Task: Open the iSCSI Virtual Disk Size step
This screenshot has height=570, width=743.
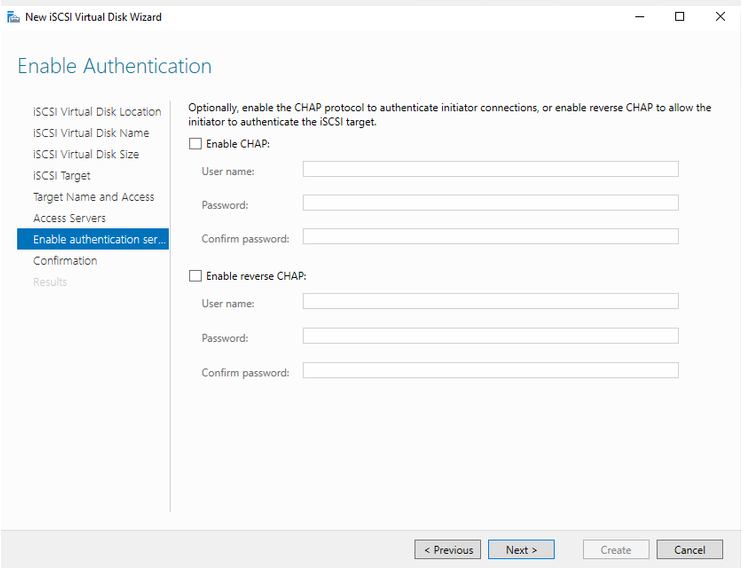Action: [86, 155]
